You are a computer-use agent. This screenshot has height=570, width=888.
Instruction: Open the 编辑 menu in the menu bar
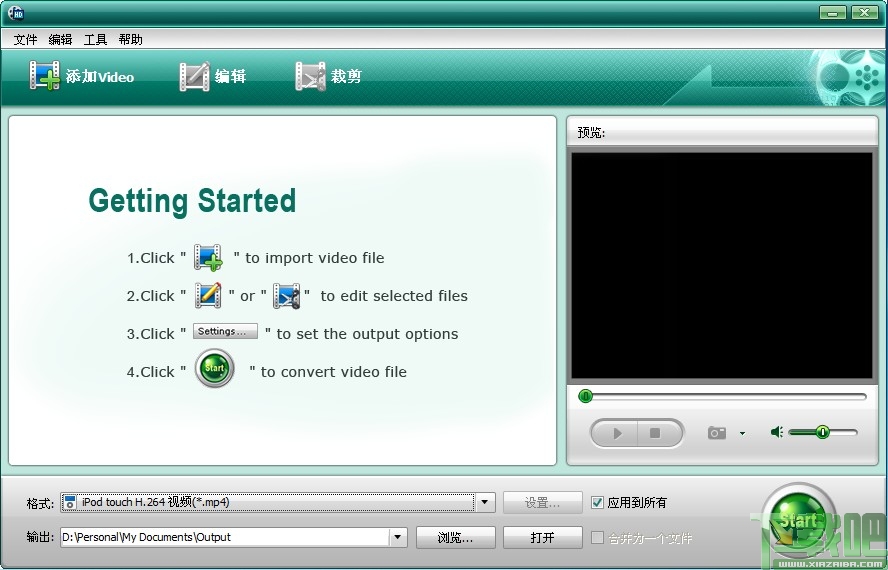pos(60,39)
